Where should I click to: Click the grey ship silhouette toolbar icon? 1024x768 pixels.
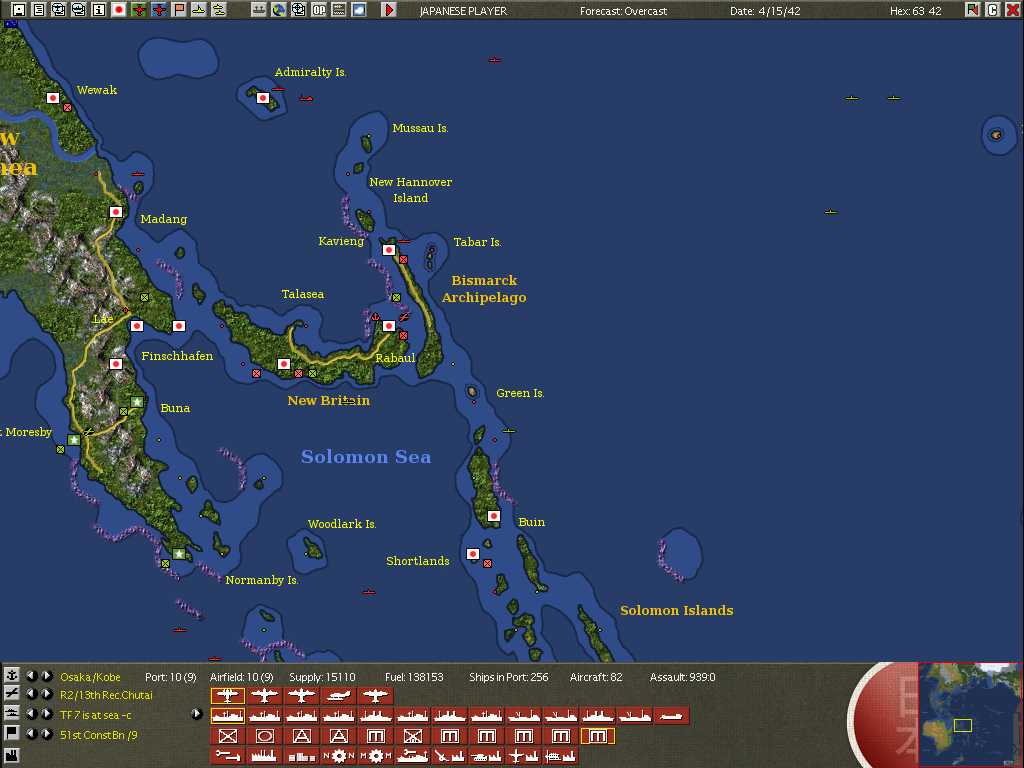tap(259, 10)
